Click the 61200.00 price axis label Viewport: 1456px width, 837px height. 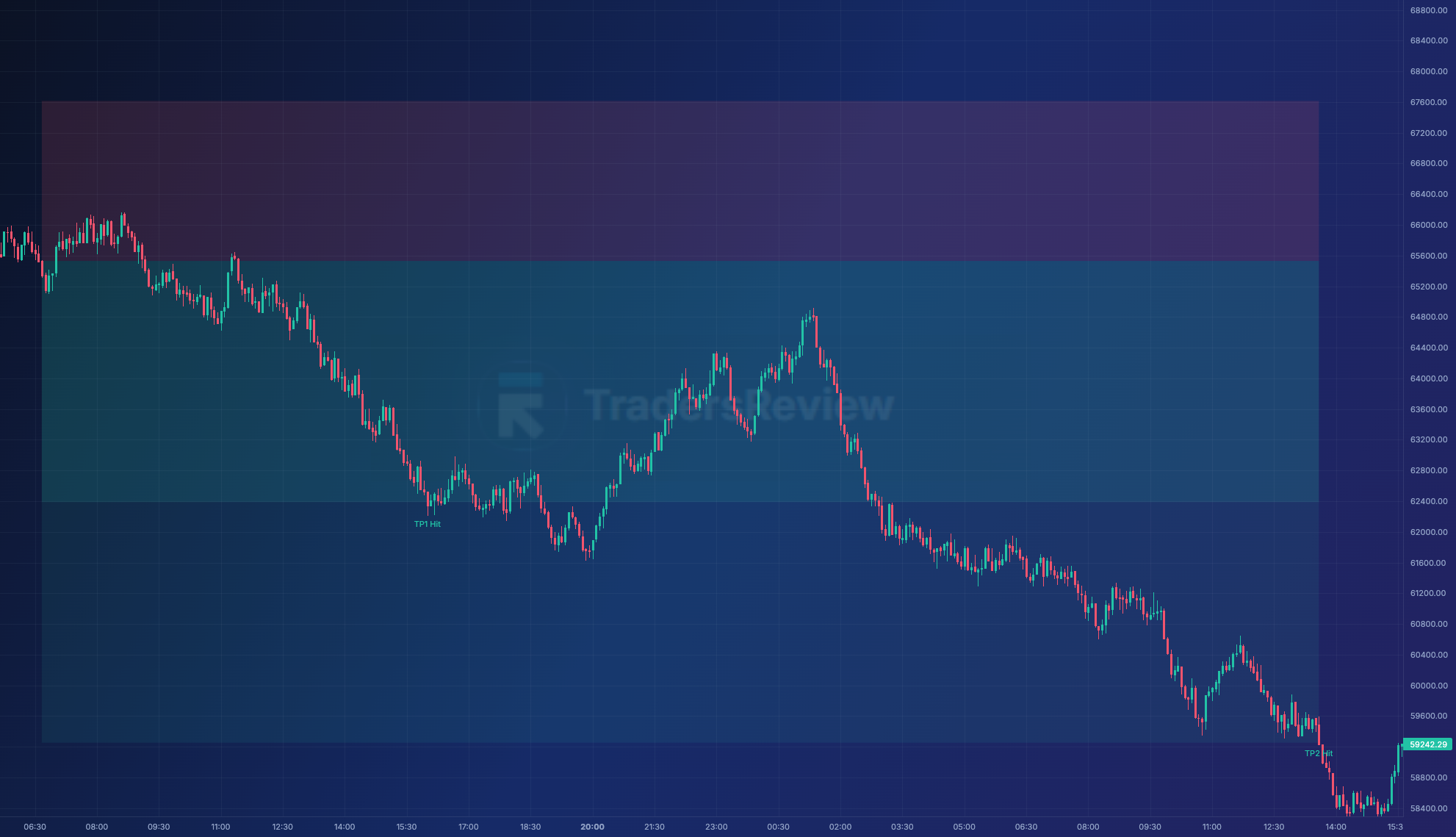[x=1429, y=593]
